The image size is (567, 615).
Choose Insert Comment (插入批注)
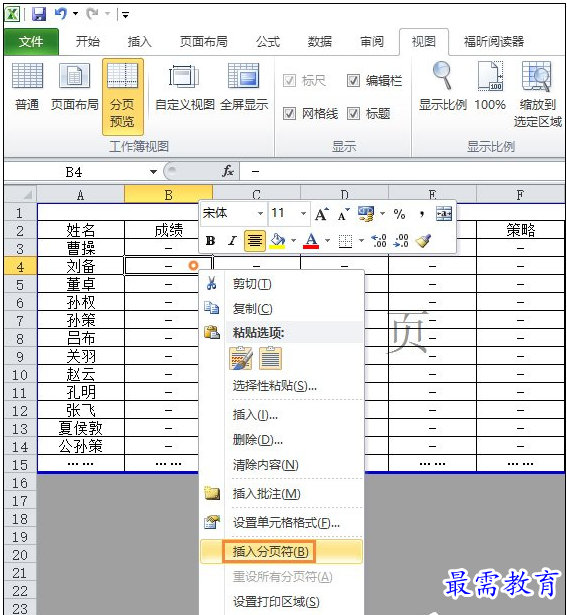tap(282, 494)
